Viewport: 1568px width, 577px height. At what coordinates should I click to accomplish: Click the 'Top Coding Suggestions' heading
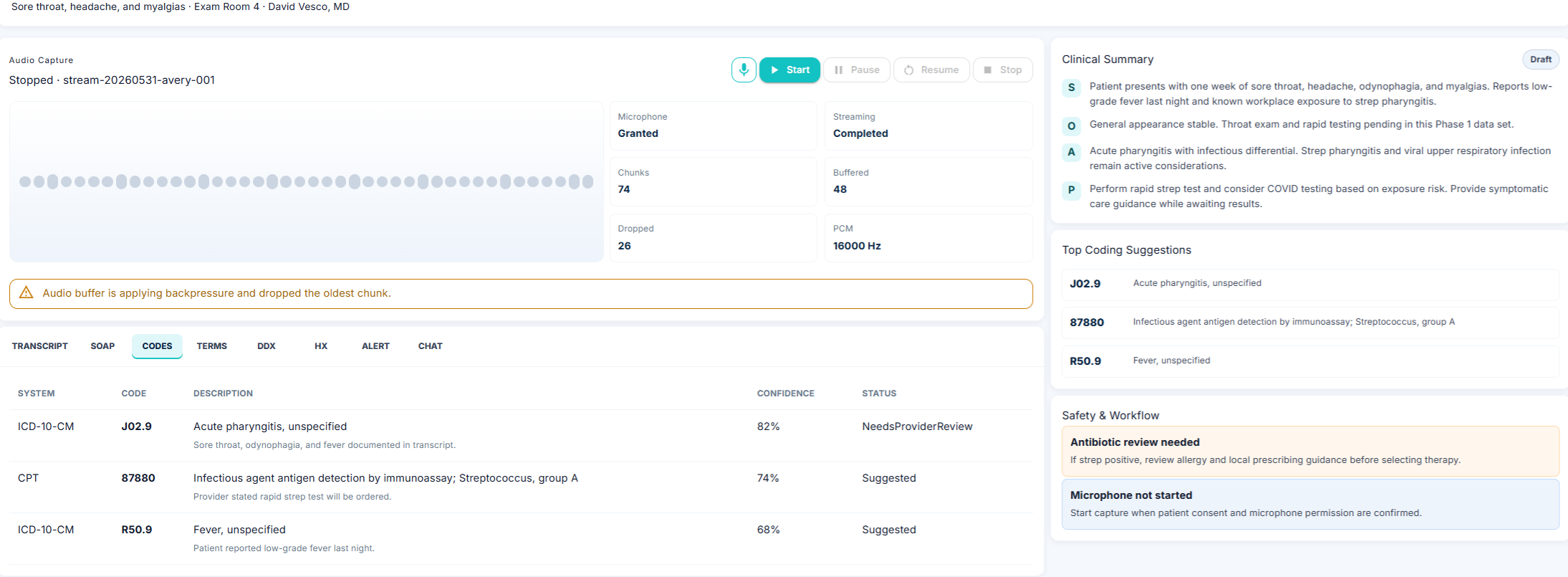coord(1126,250)
